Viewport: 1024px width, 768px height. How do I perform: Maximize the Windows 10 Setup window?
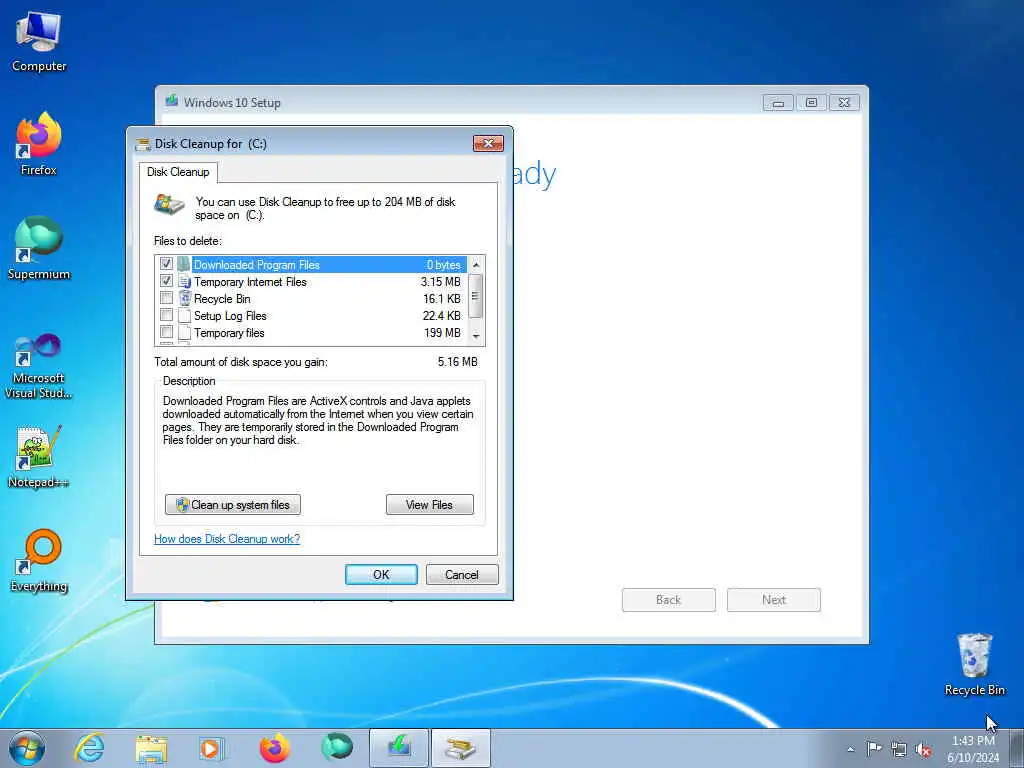811,103
